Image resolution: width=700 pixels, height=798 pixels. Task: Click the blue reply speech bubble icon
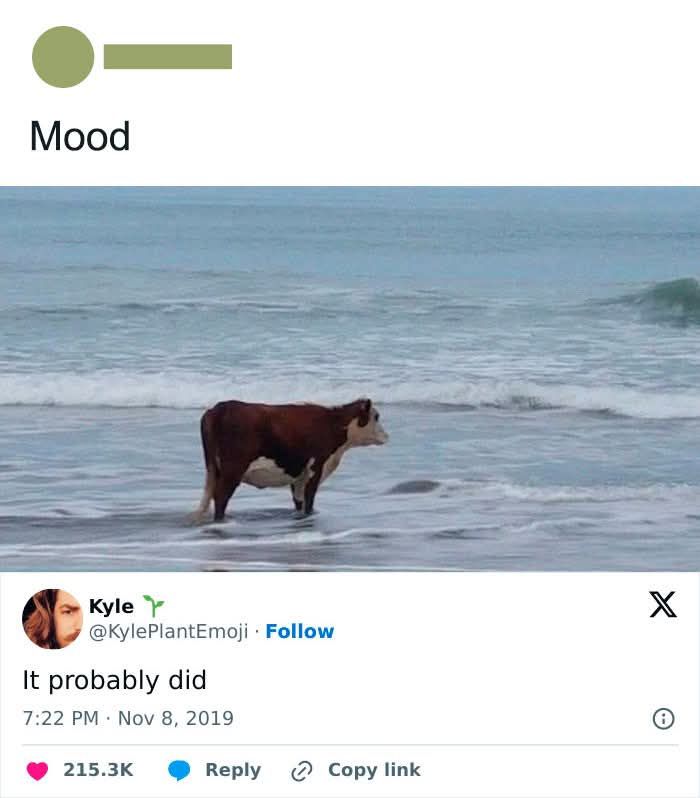179,771
